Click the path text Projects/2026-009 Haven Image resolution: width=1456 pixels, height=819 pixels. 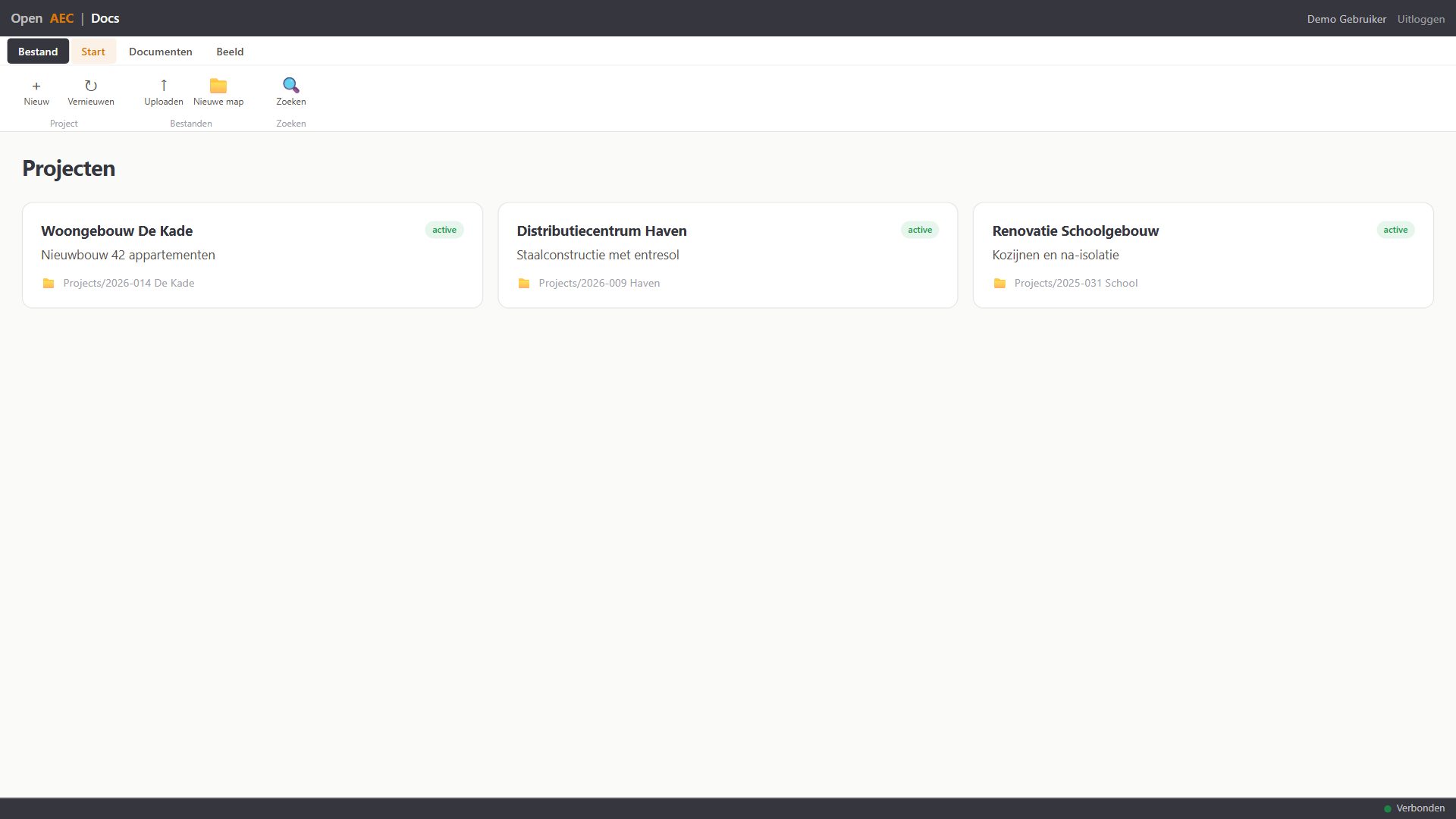click(x=599, y=283)
